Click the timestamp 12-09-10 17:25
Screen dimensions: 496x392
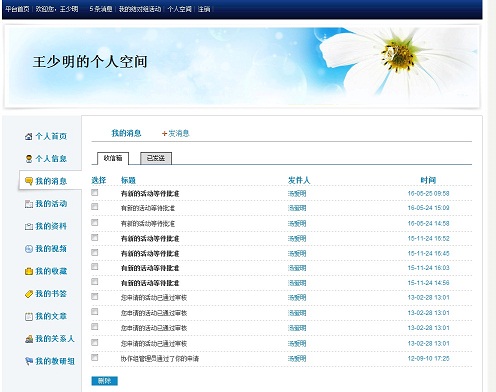[428, 359]
